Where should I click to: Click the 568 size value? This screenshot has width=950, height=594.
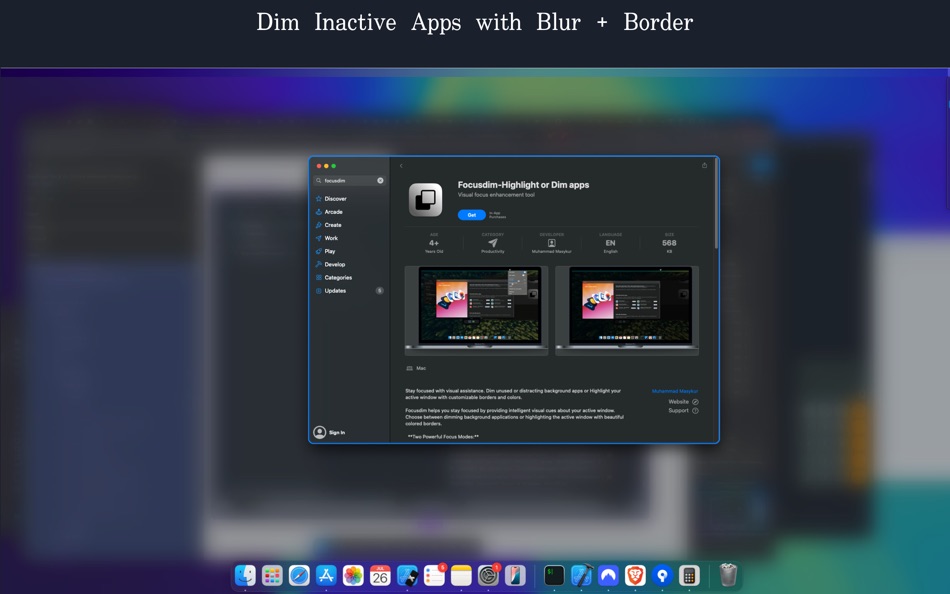[669, 243]
